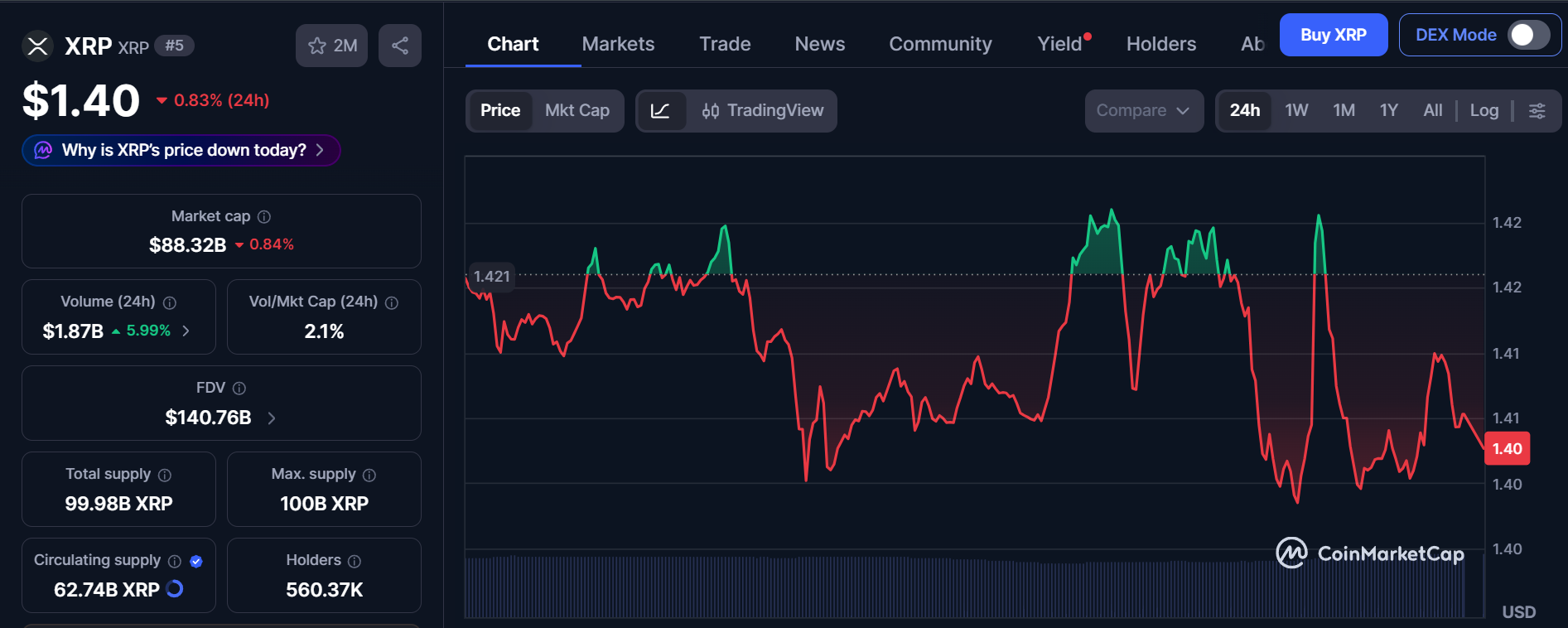Select Mkt Cap chart mode
1568x628 pixels.
tap(577, 111)
